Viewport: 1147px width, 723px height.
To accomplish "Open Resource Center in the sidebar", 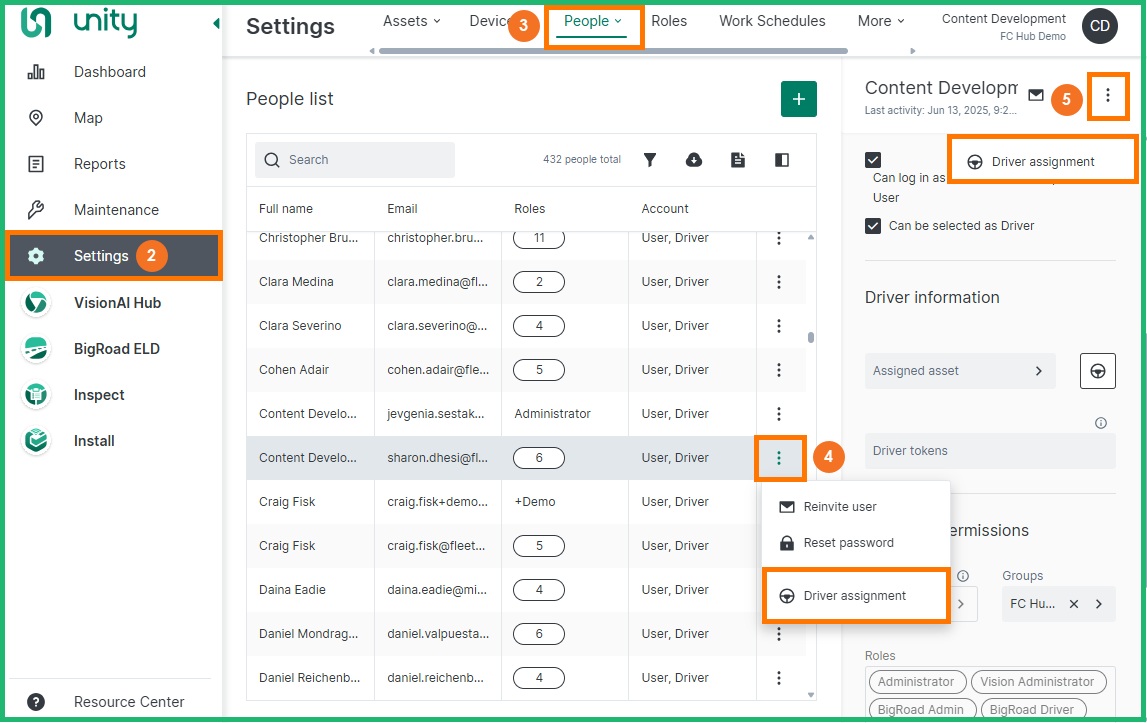I will click(x=128, y=702).
